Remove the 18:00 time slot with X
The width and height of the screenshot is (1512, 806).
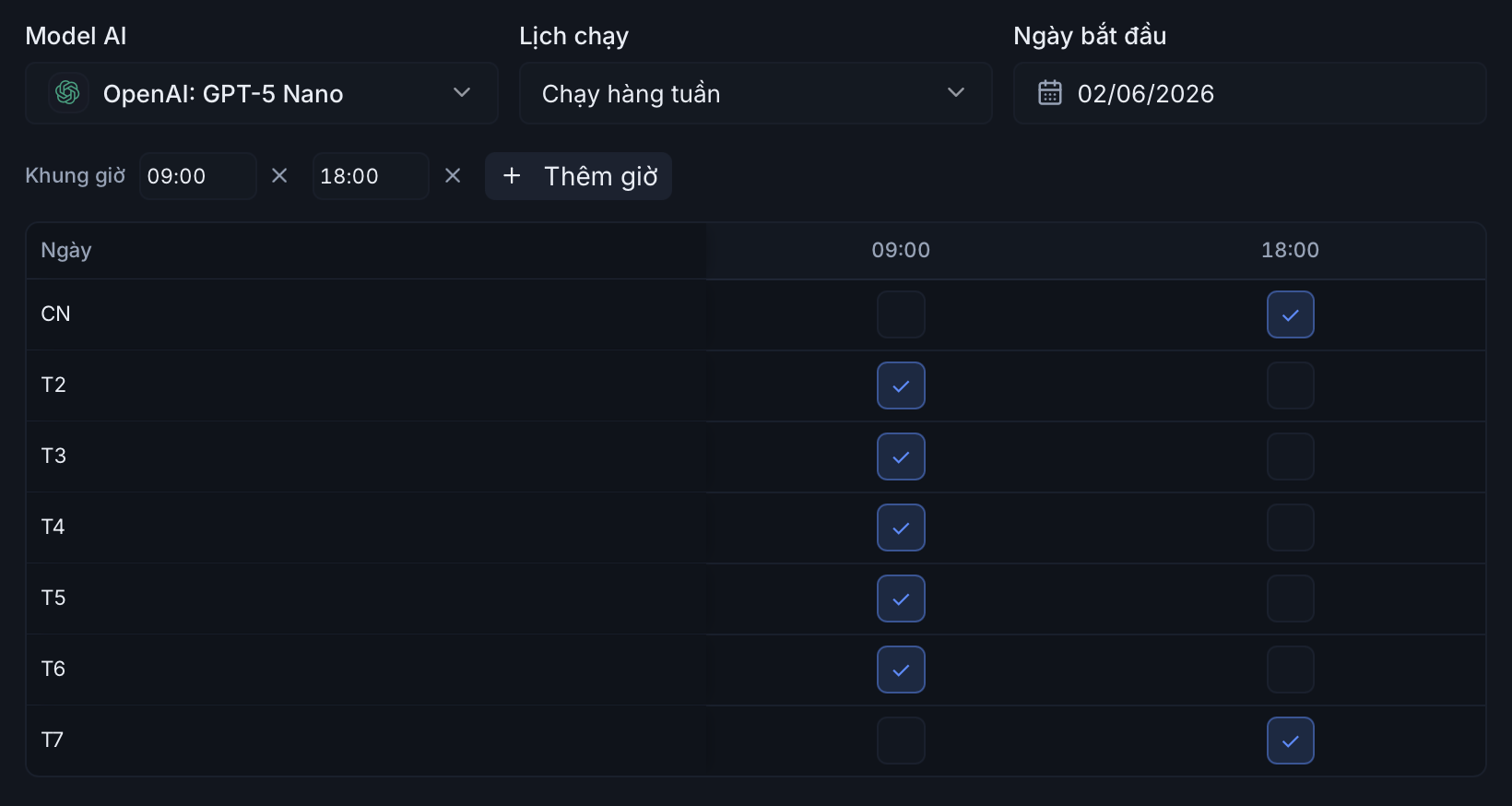[x=453, y=175]
